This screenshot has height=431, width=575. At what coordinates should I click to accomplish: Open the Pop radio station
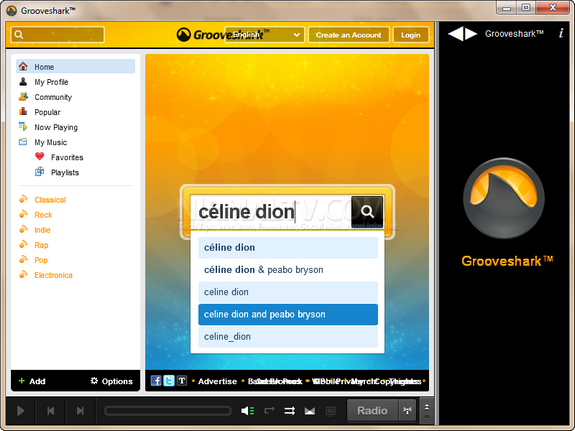point(41,260)
